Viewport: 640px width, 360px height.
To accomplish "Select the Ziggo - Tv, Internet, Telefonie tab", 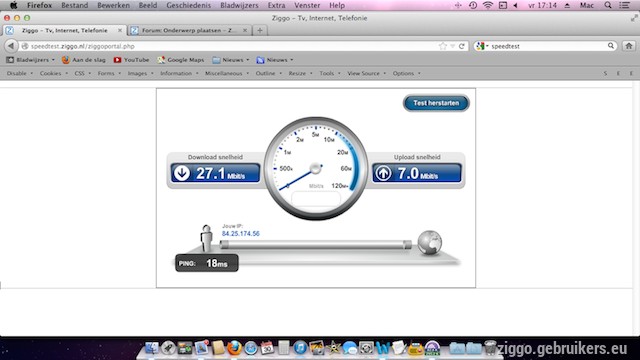I will pos(64,30).
